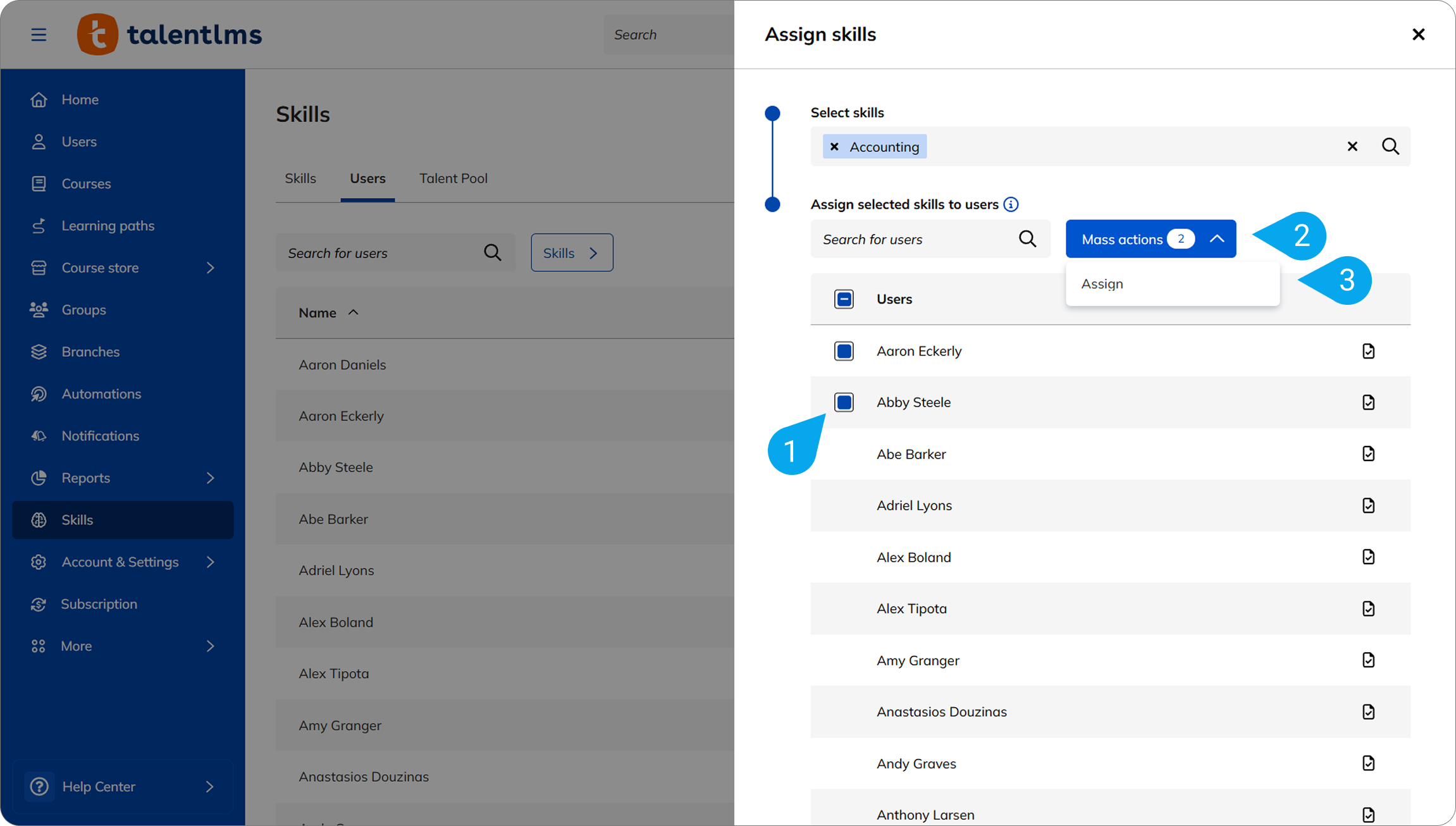Clear all selected skills with X

pos(1352,147)
